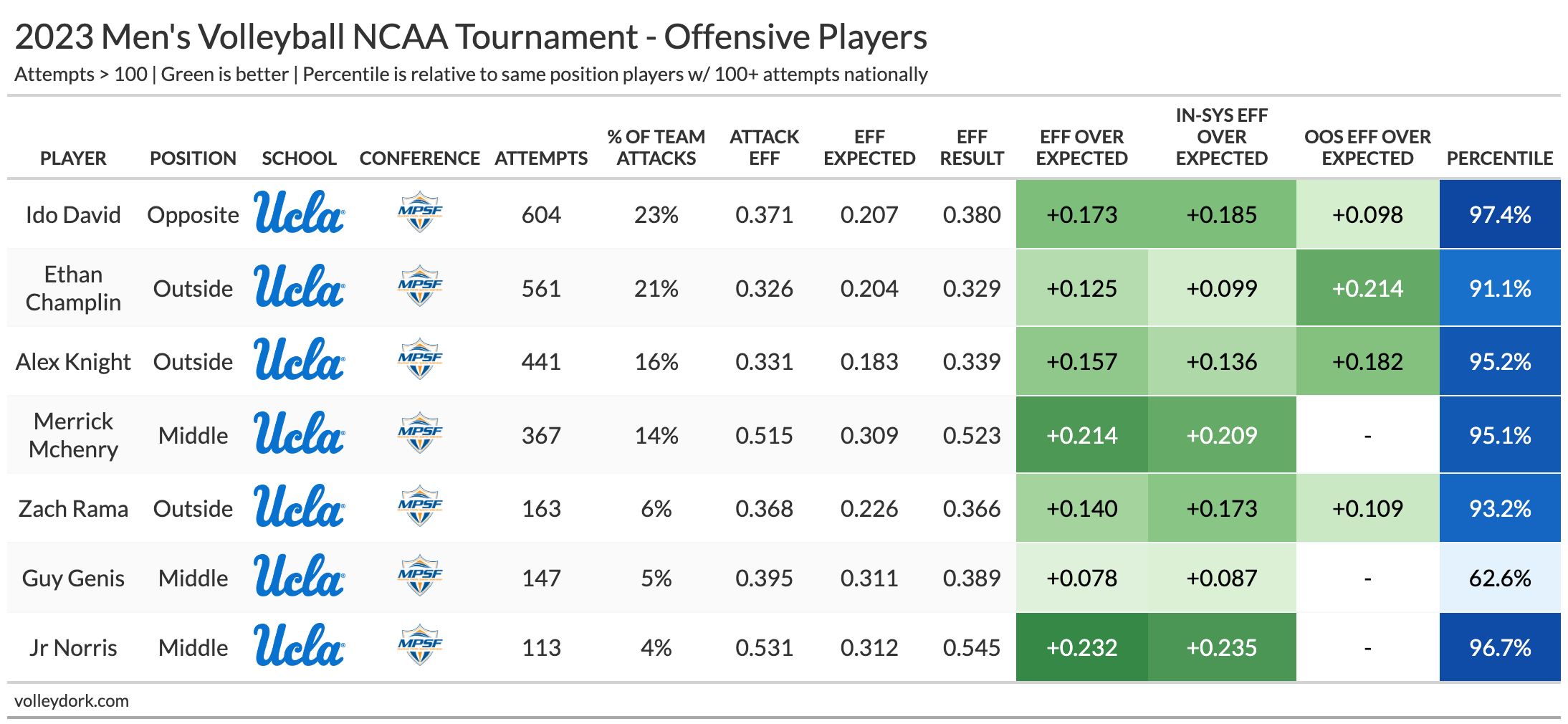Image resolution: width=1568 pixels, height=724 pixels.
Task: Select the player name Alex Knight
Action: 73,362
